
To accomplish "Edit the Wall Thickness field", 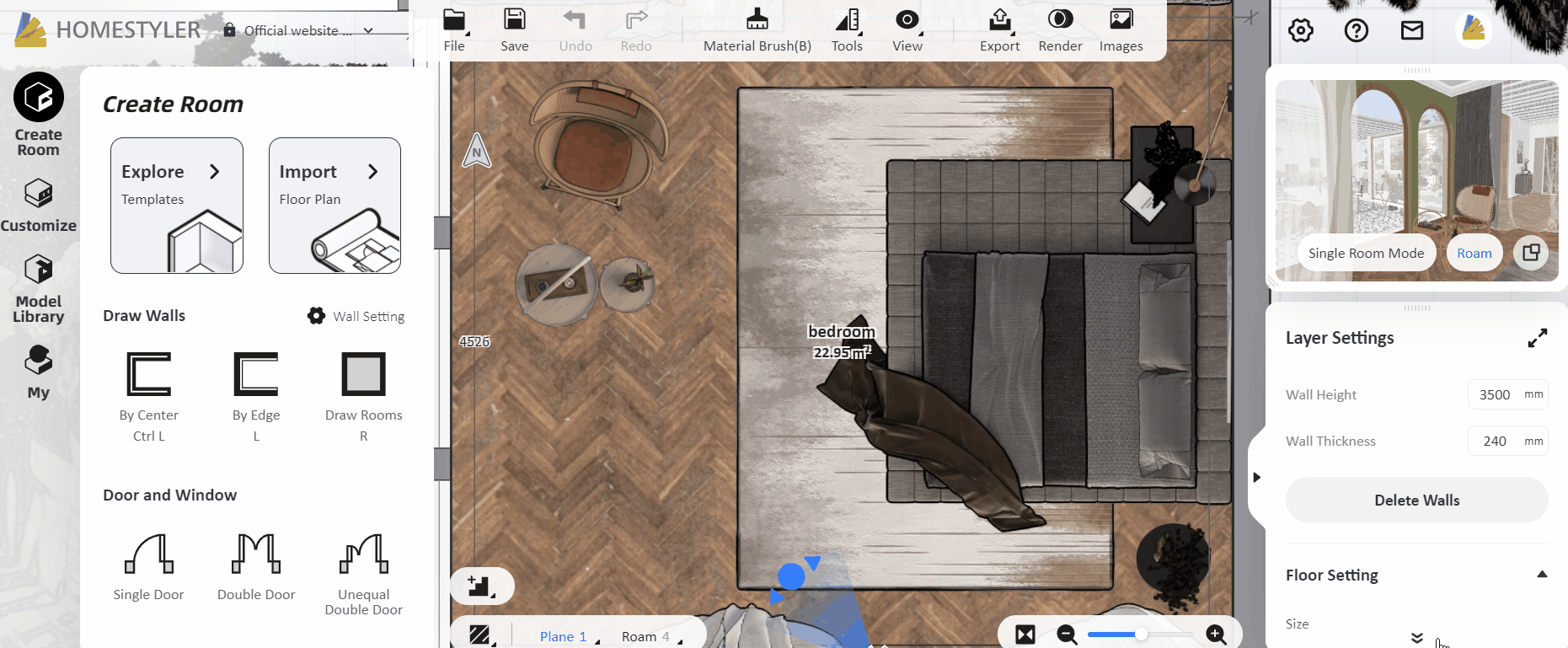I will point(1507,441).
